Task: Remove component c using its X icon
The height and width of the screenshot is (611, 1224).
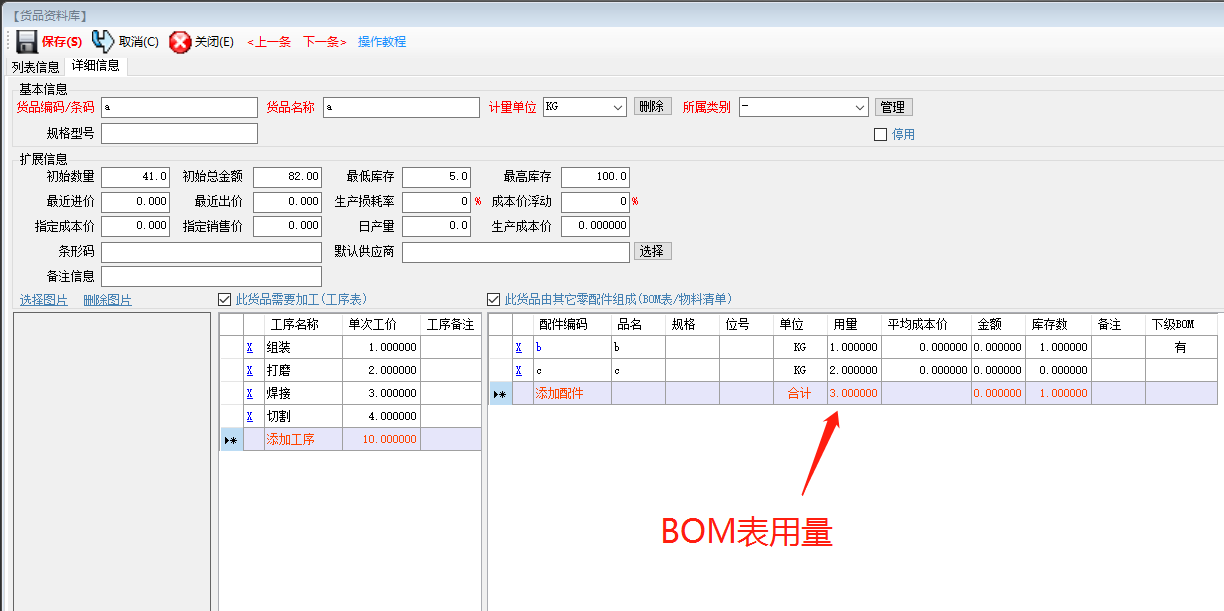Action: pyautogui.click(x=518, y=369)
